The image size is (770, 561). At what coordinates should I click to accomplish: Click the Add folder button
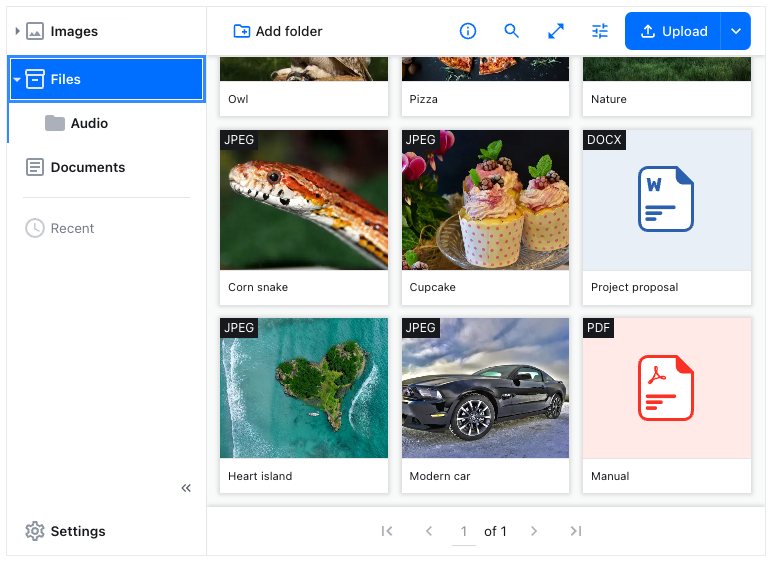[278, 31]
